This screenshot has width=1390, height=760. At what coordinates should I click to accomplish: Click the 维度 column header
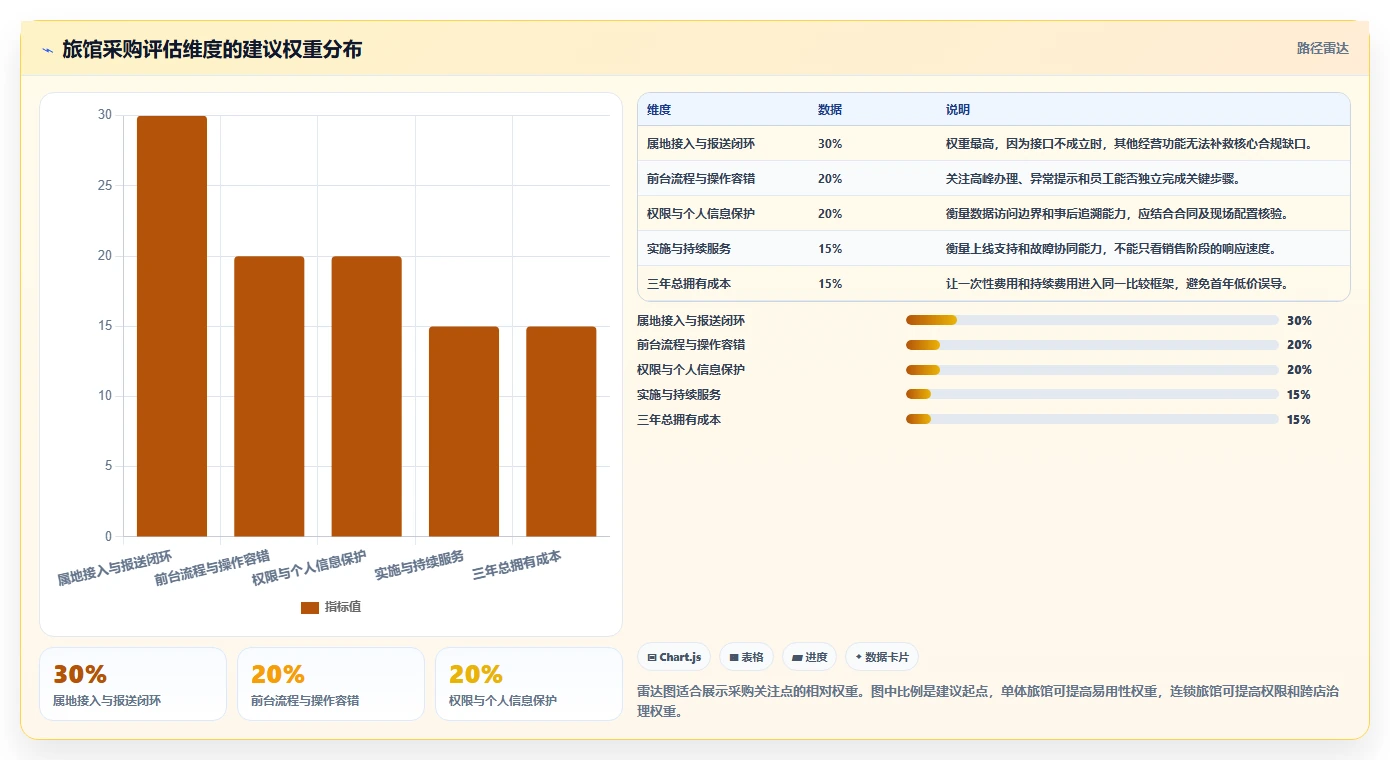(x=659, y=109)
